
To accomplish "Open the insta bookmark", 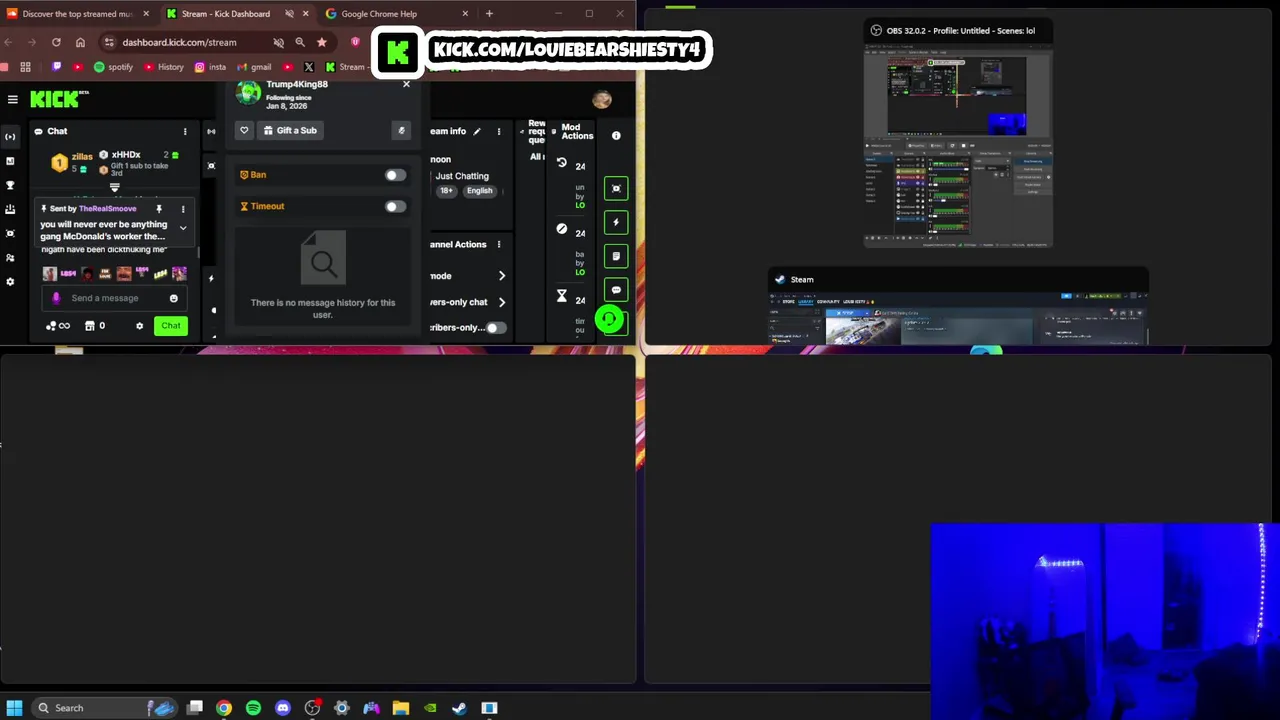I will click(x=210, y=67).
